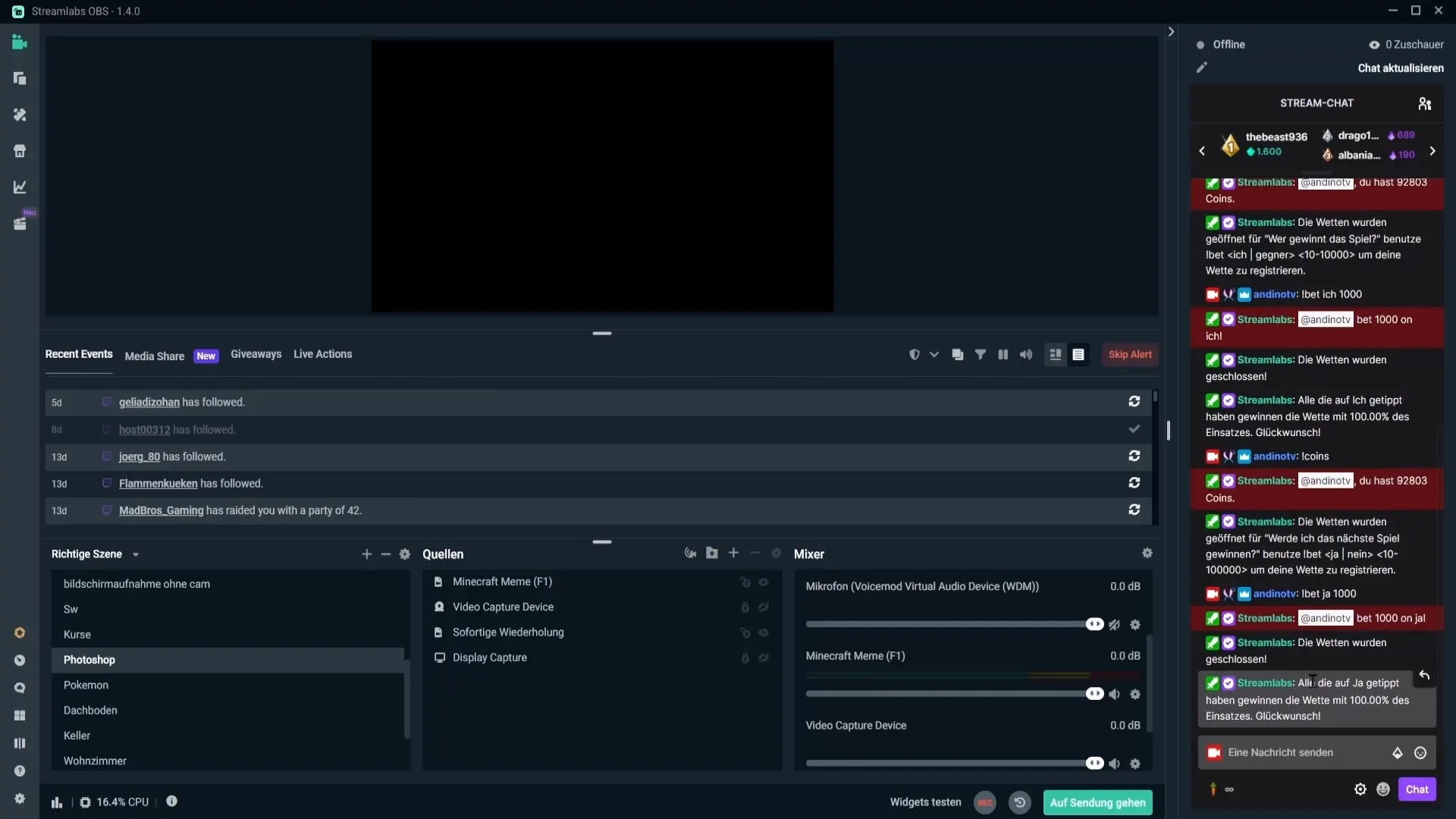Collapse the chat panel with arrow
The width and height of the screenshot is (1456, 819).
(x=1171, y=32)
